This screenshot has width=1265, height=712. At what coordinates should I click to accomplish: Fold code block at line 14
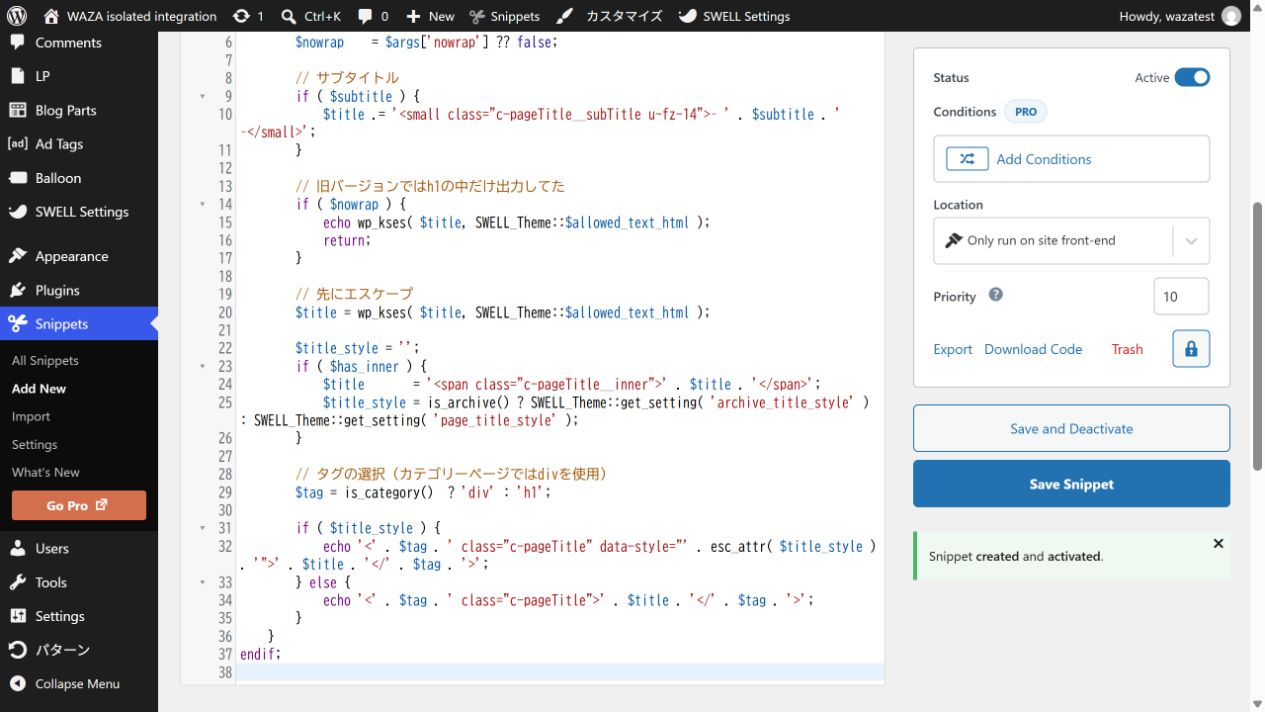pyautogui.click(x=203, y=205)
